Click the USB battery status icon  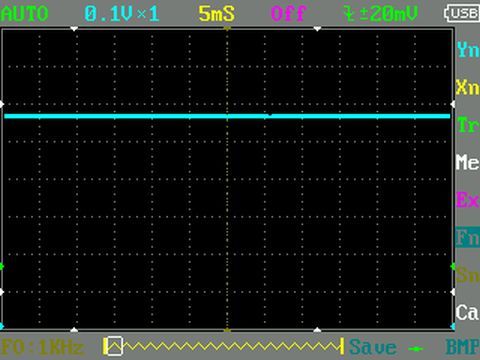[x=462, y=13]
